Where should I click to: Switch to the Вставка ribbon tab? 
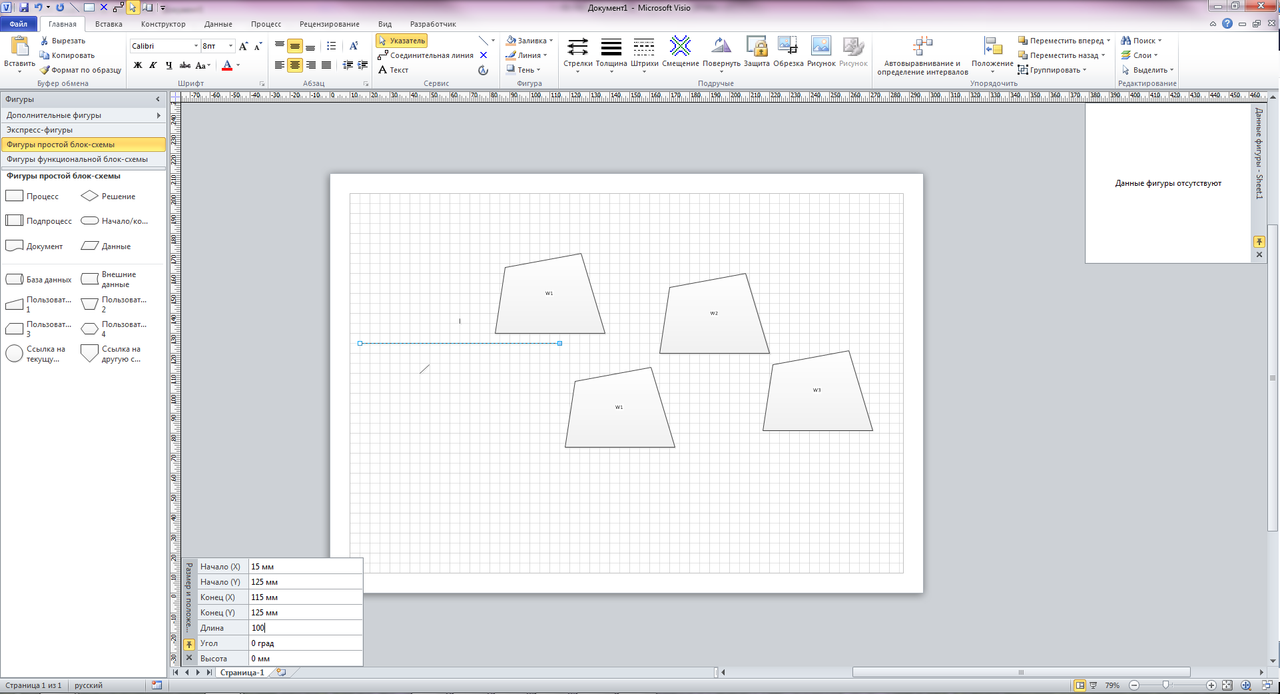(109, 23)
